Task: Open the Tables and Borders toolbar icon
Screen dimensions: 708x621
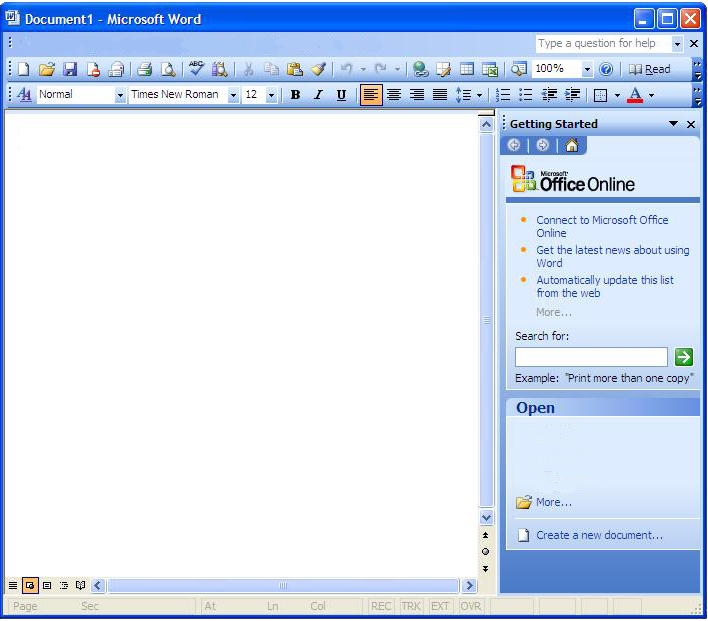Action: point(443,69)
